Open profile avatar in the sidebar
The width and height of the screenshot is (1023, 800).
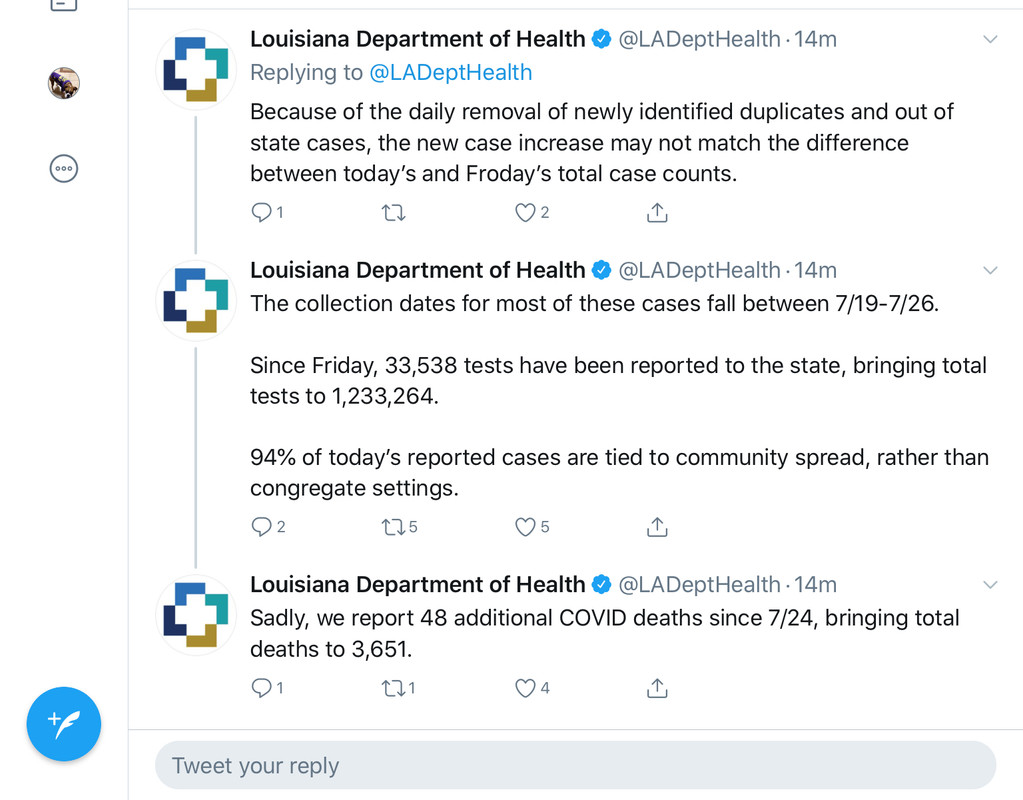(x=64, y=83)
